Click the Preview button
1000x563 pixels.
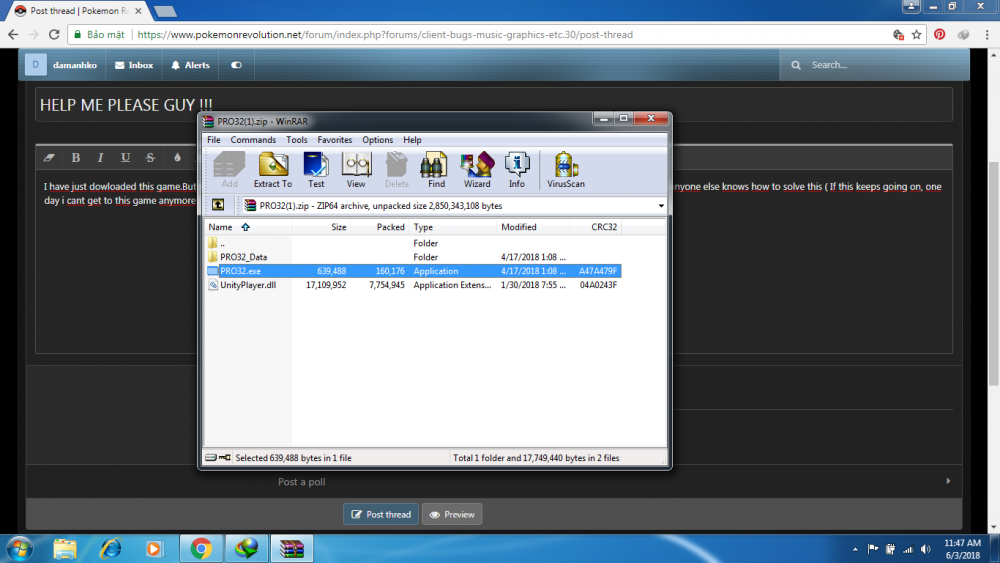452,514
